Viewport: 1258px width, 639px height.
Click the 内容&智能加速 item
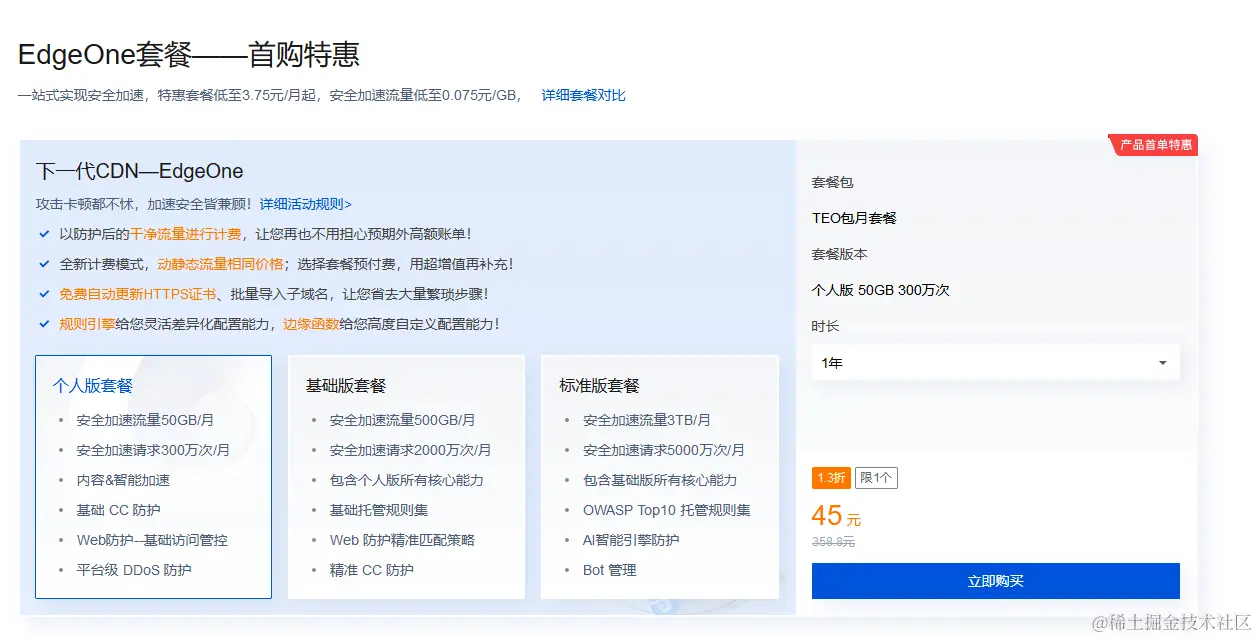pyautogui.click(x=123, y=480)
